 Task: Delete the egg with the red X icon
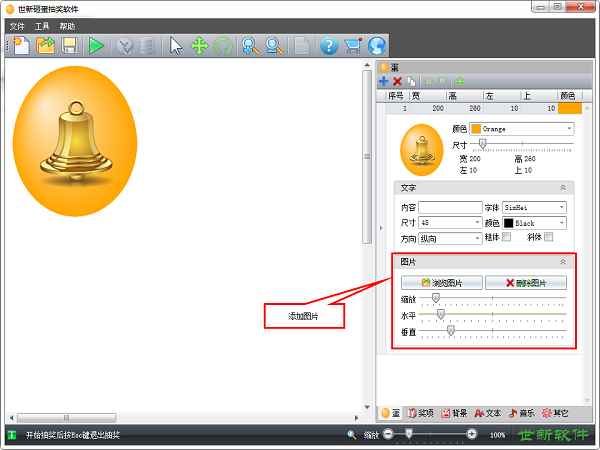398,81
